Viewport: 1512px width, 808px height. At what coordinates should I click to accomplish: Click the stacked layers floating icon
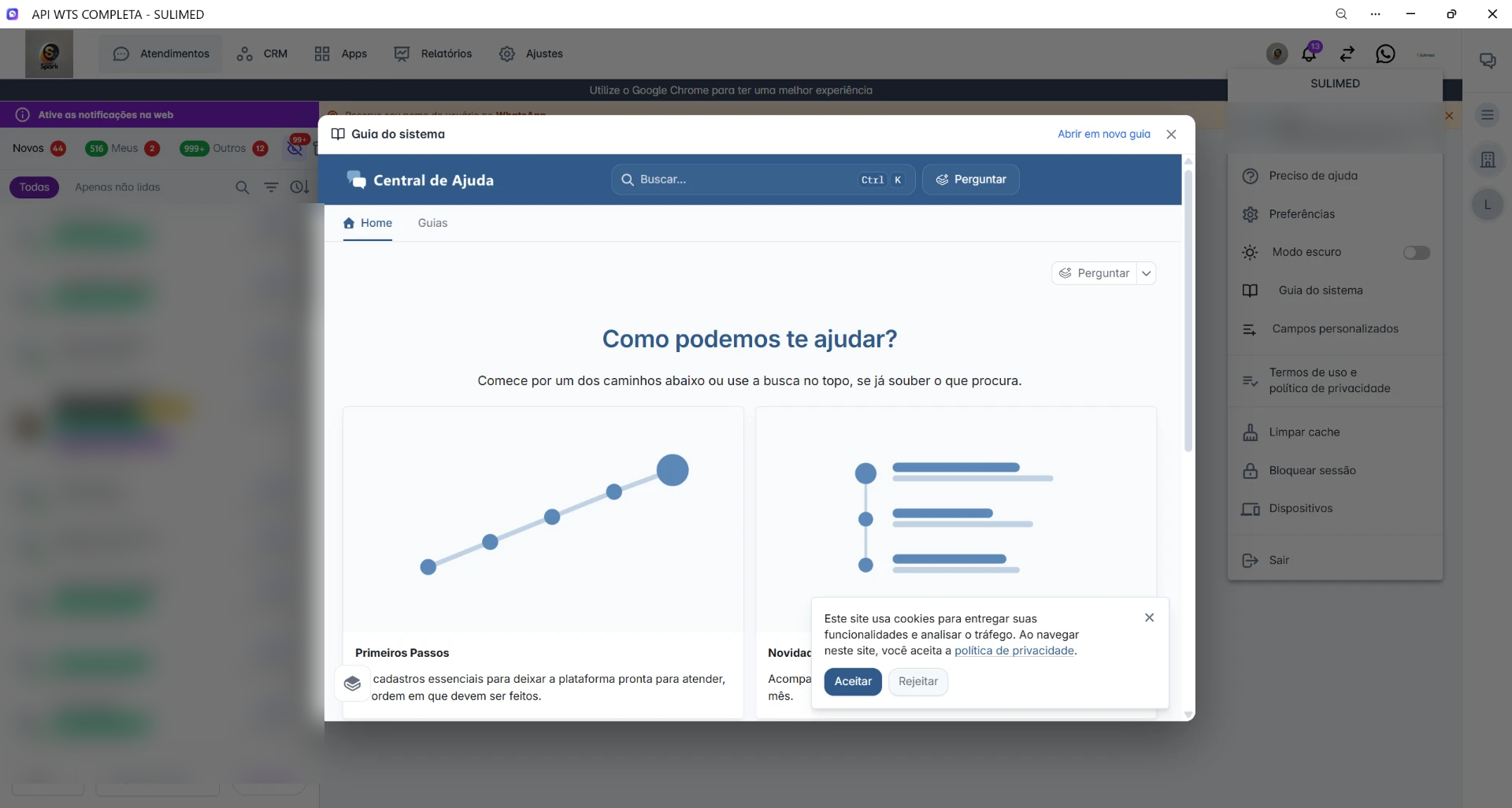[x=352, y=683]
